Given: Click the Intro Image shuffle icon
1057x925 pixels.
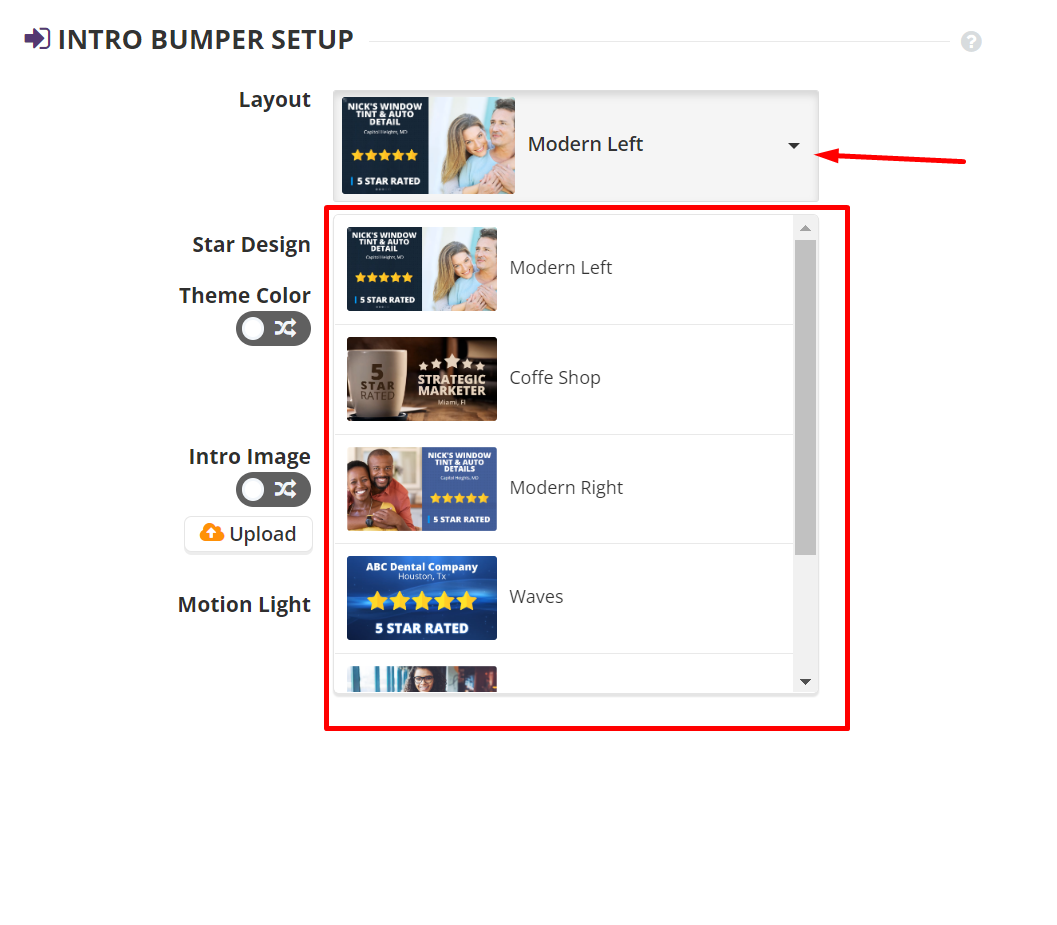Looking at the screenshot, I should tap(285, 489).
